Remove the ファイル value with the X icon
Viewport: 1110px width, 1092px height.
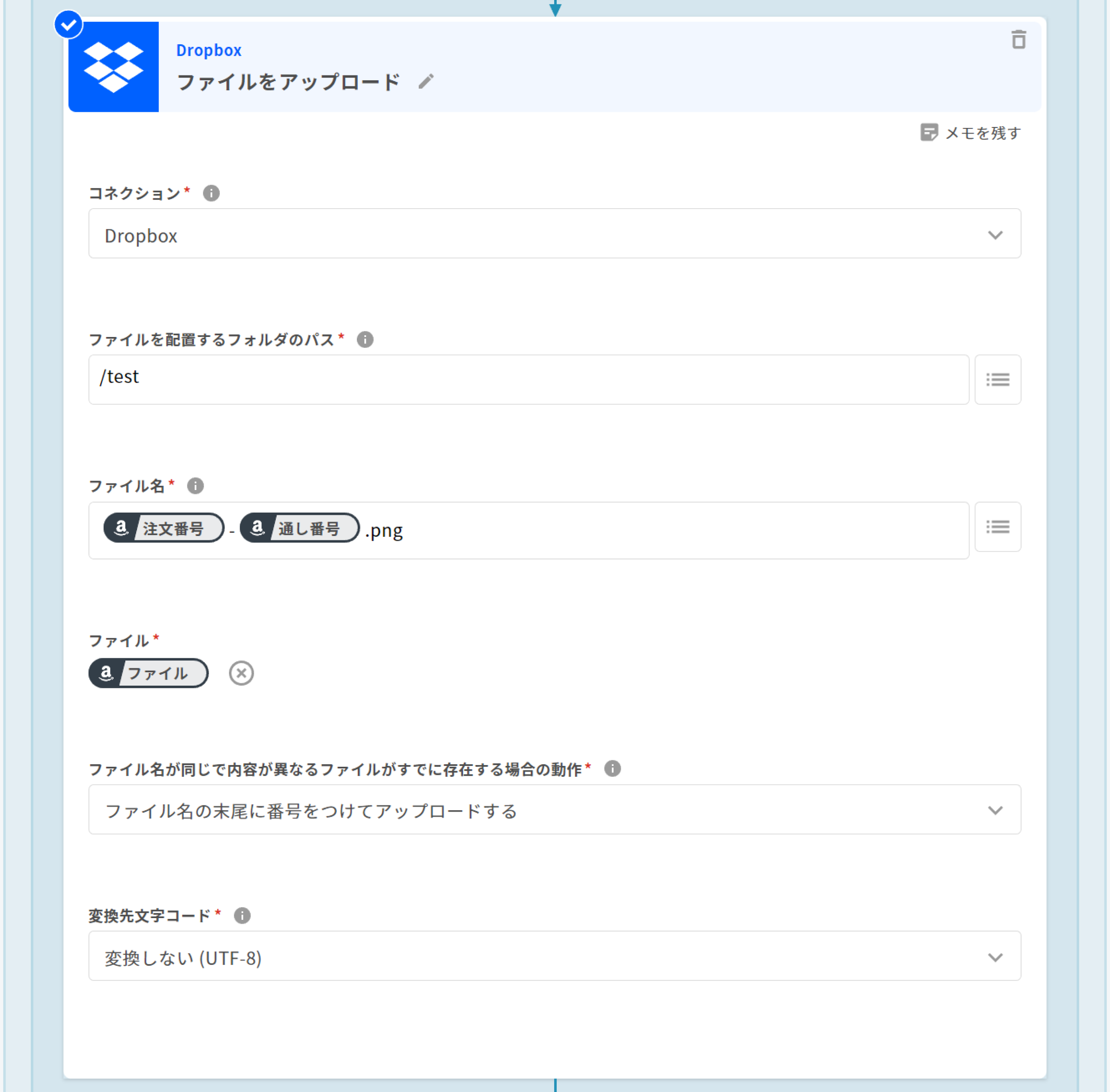pyautogui.click(x=241, y=673)
